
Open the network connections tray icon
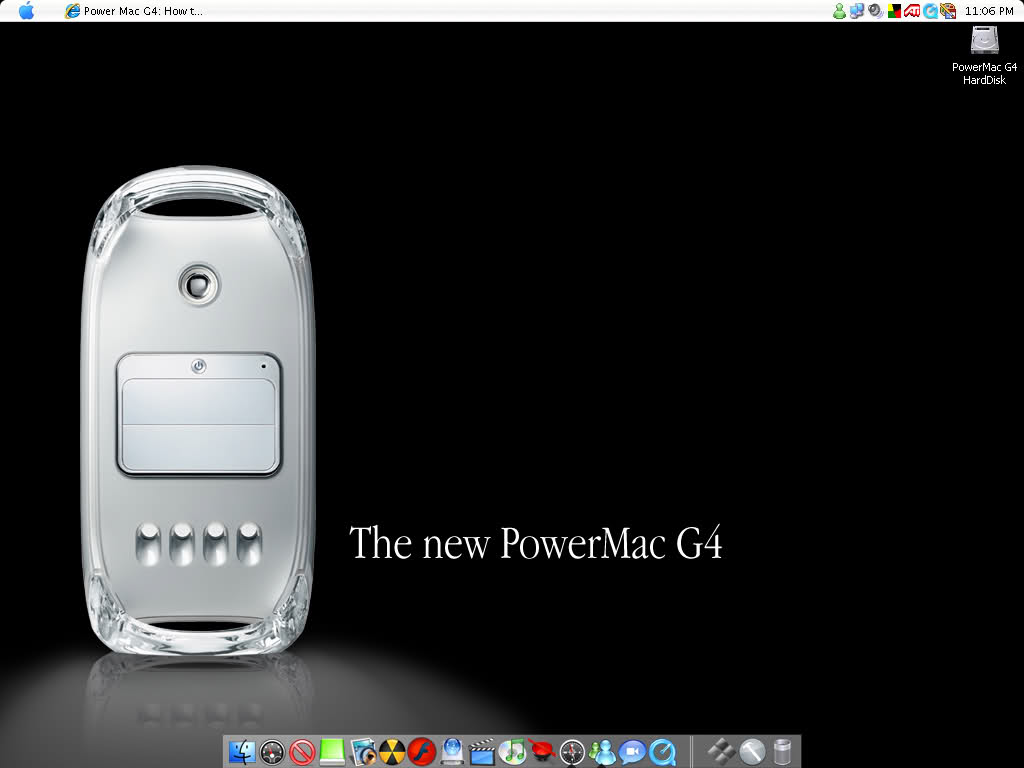point(857,10)
